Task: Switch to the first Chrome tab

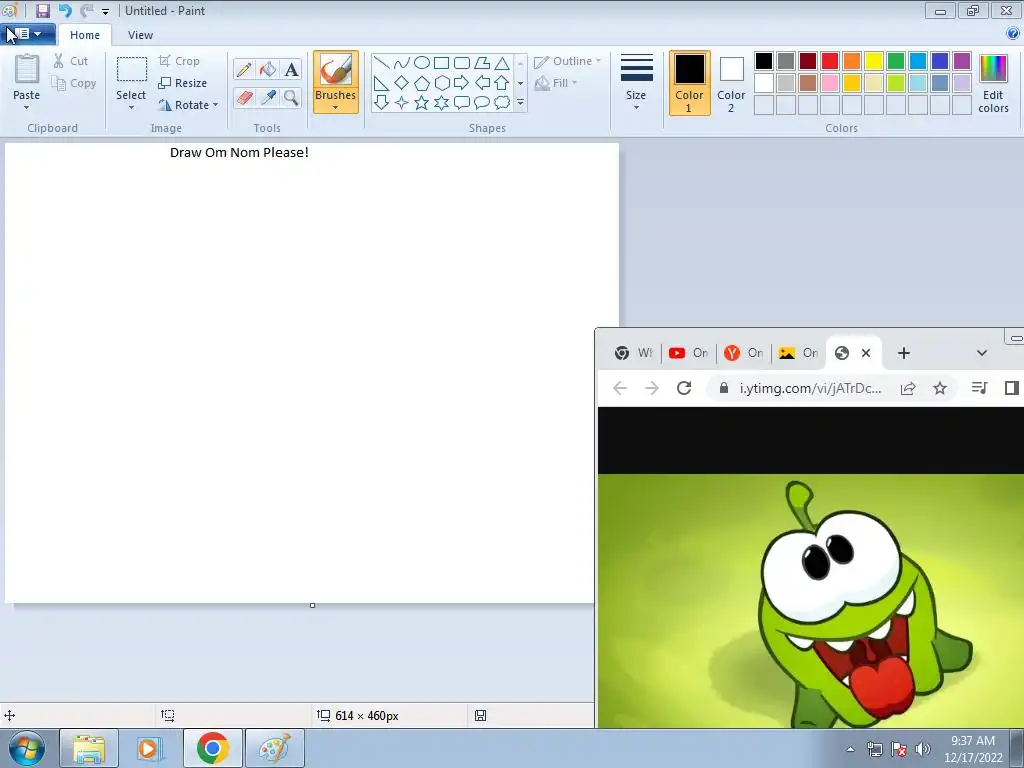Action: tap(633, 353)
